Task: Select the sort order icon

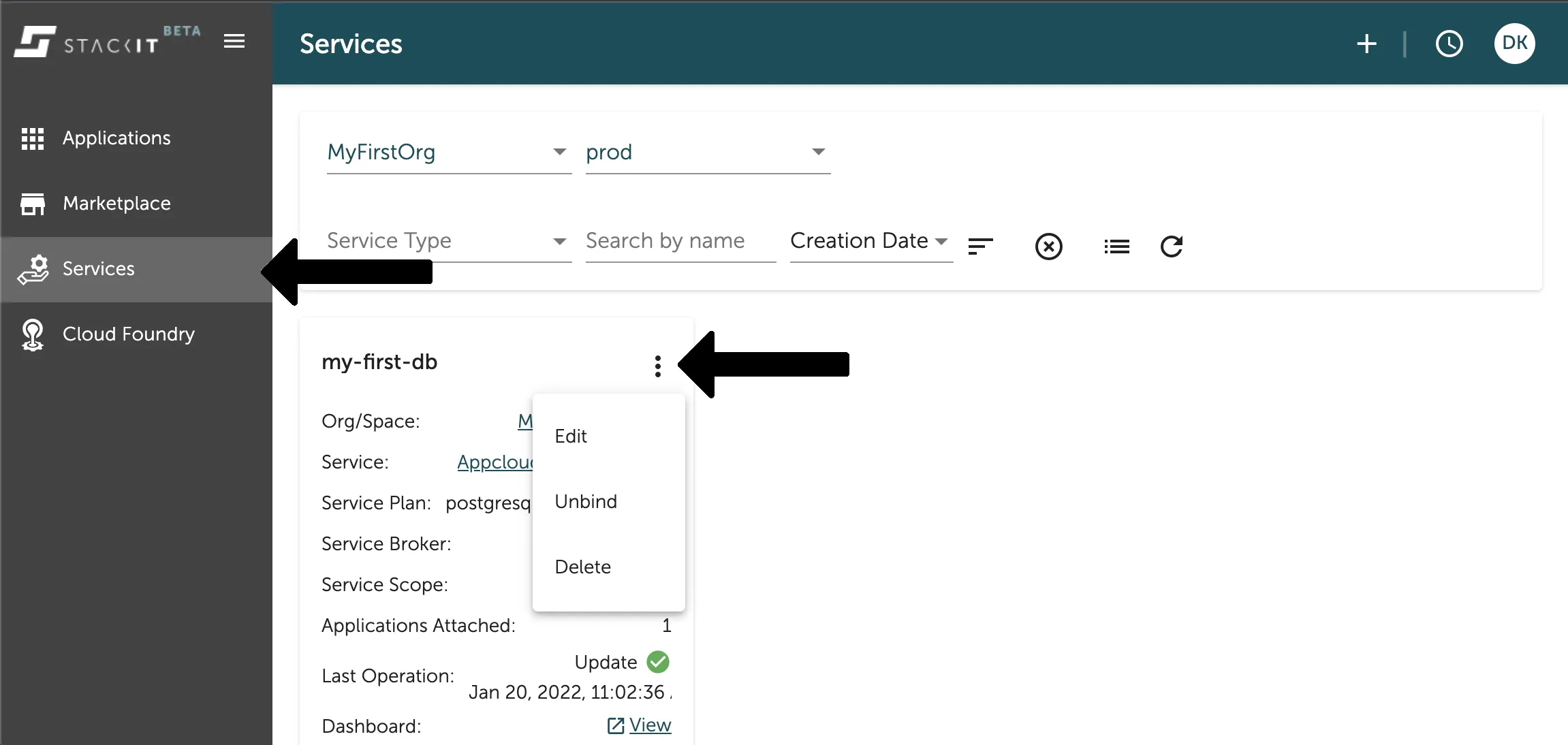Action: 980,246
